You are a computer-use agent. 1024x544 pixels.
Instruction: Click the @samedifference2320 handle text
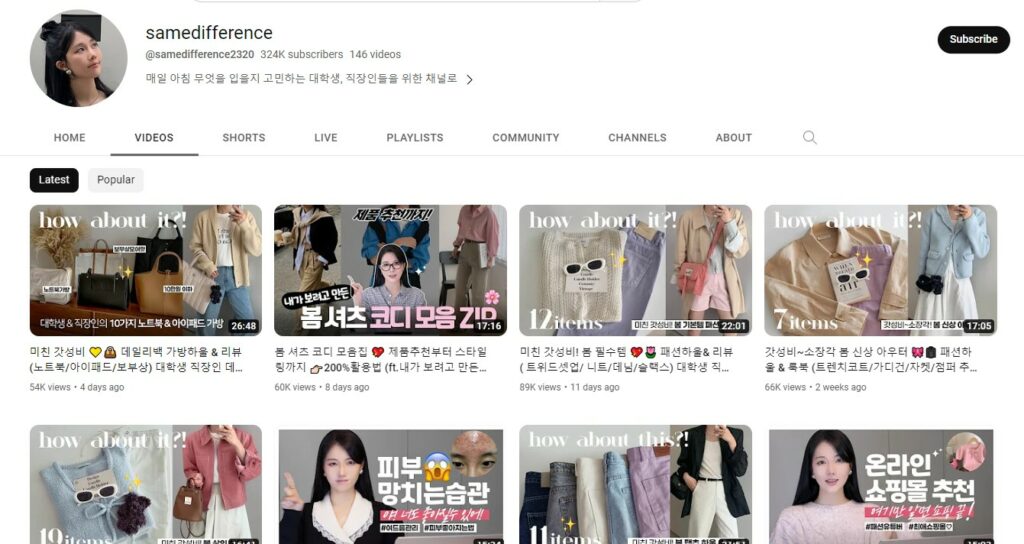pyautogui.click(x=200, y=55)
